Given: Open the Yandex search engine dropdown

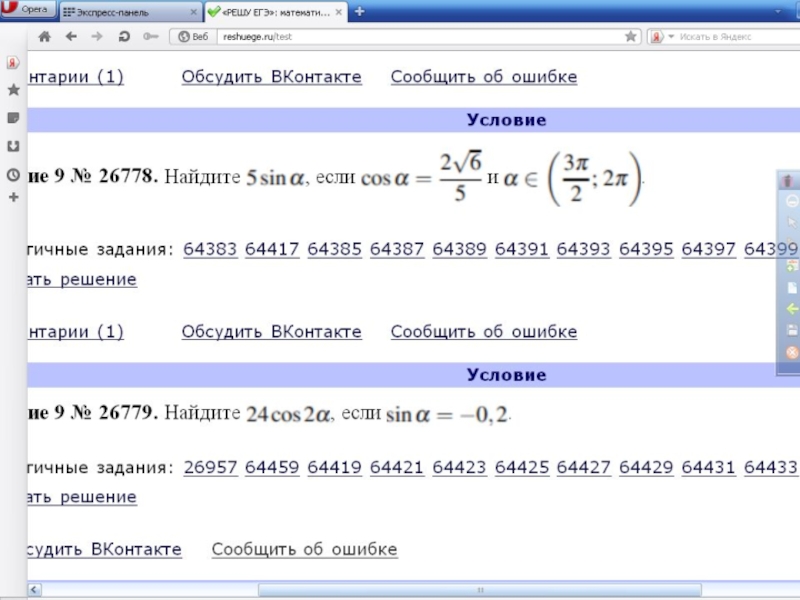Looking at the screenshot, I should point(659,36).
